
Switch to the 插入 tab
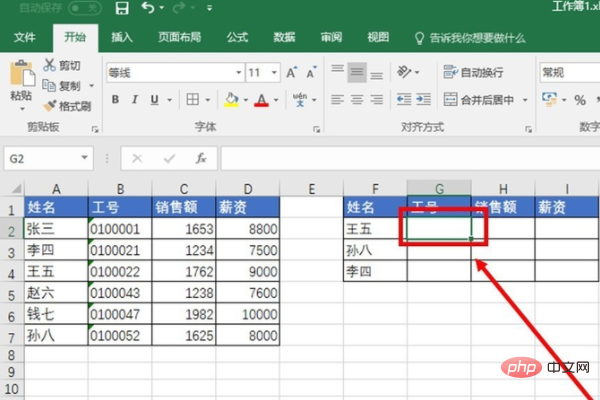122,37
